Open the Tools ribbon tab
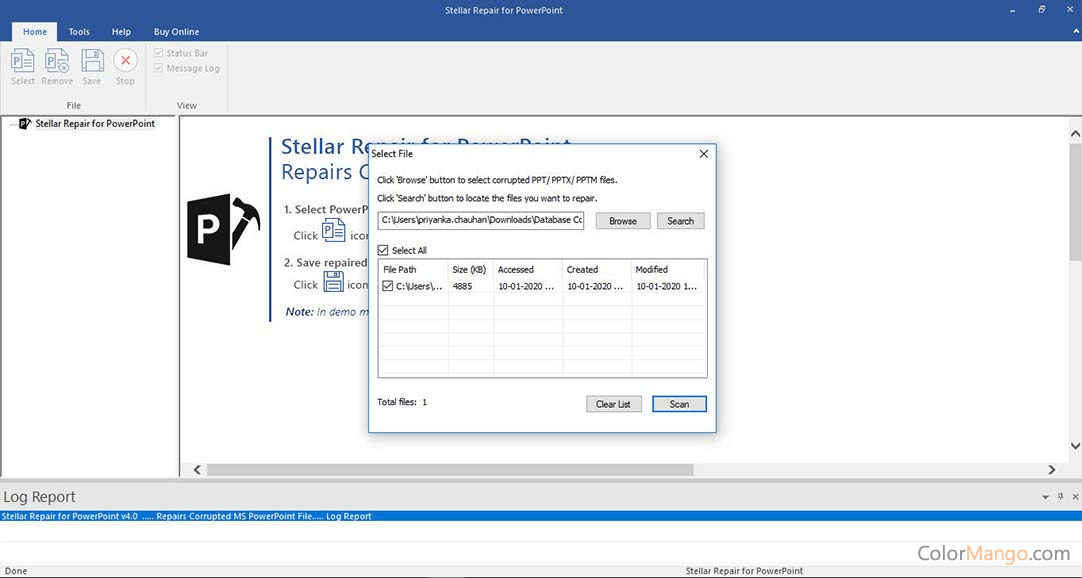 [x=79, y=32]
